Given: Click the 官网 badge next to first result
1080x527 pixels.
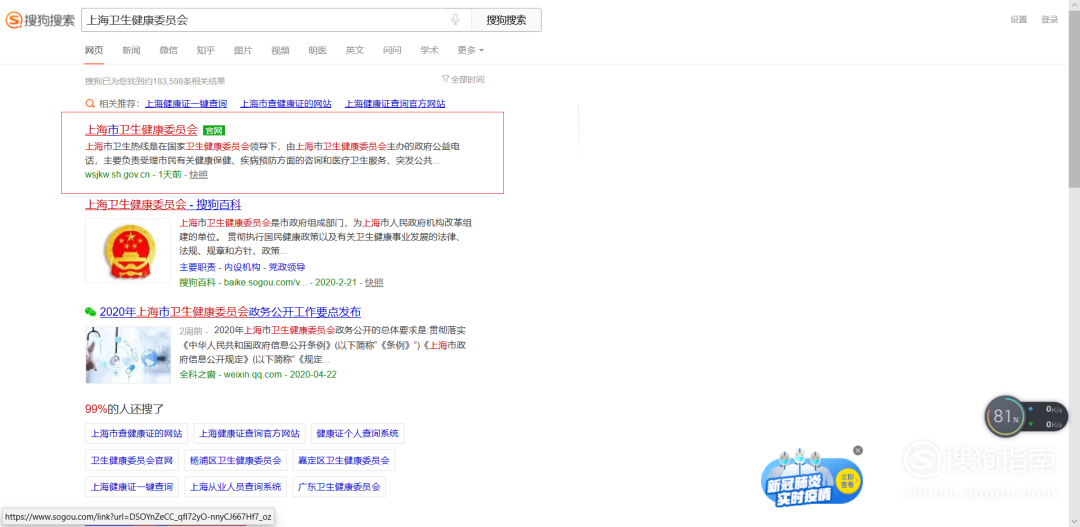Looking at the screenshot, I should tap(214, 130).
